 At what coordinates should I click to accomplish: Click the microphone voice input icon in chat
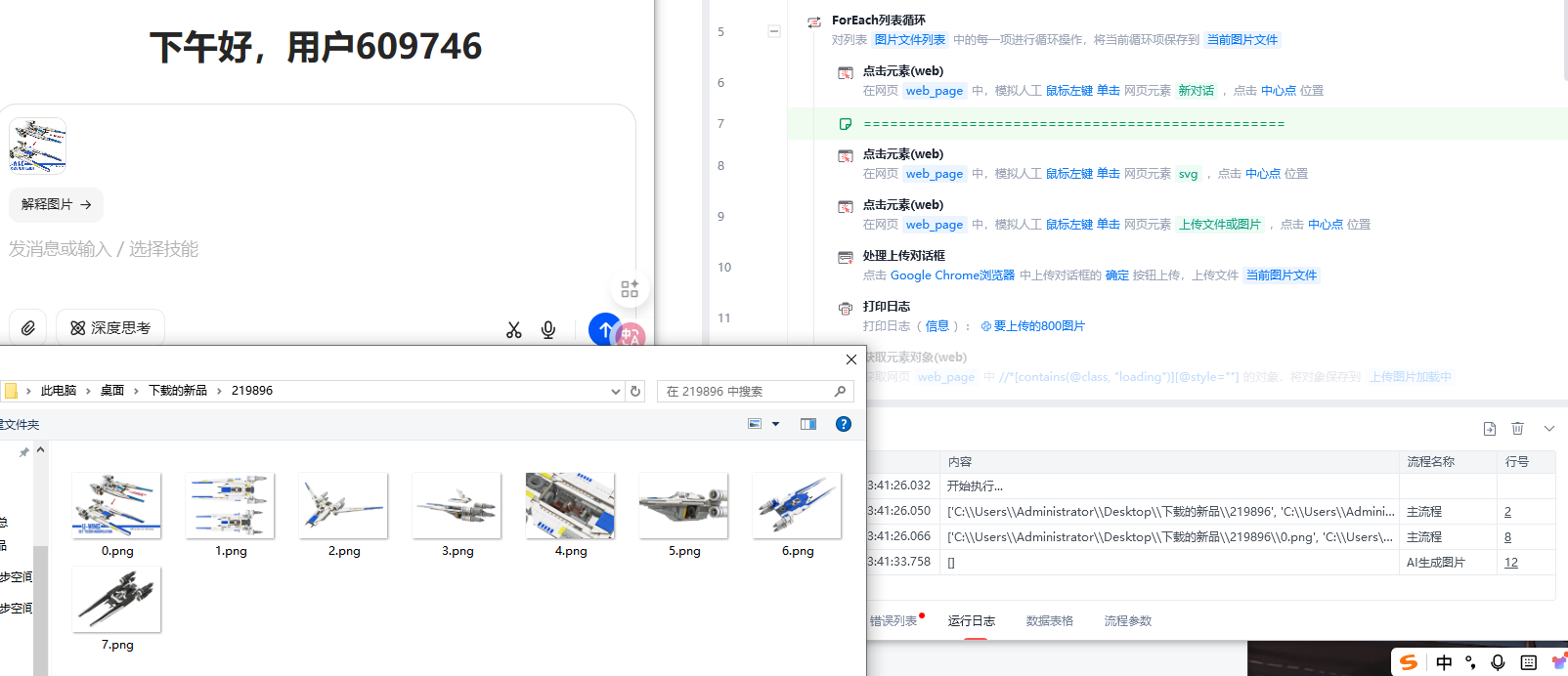pos(548,330)
